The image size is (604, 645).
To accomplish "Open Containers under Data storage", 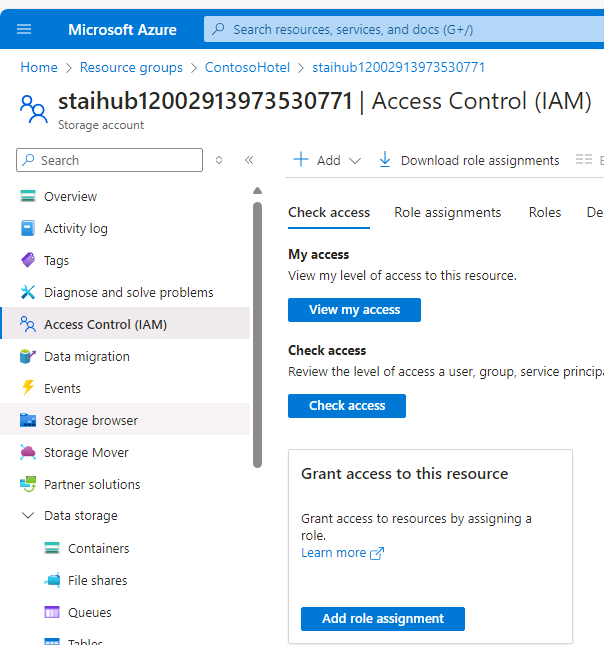I will tap(125, 548).
